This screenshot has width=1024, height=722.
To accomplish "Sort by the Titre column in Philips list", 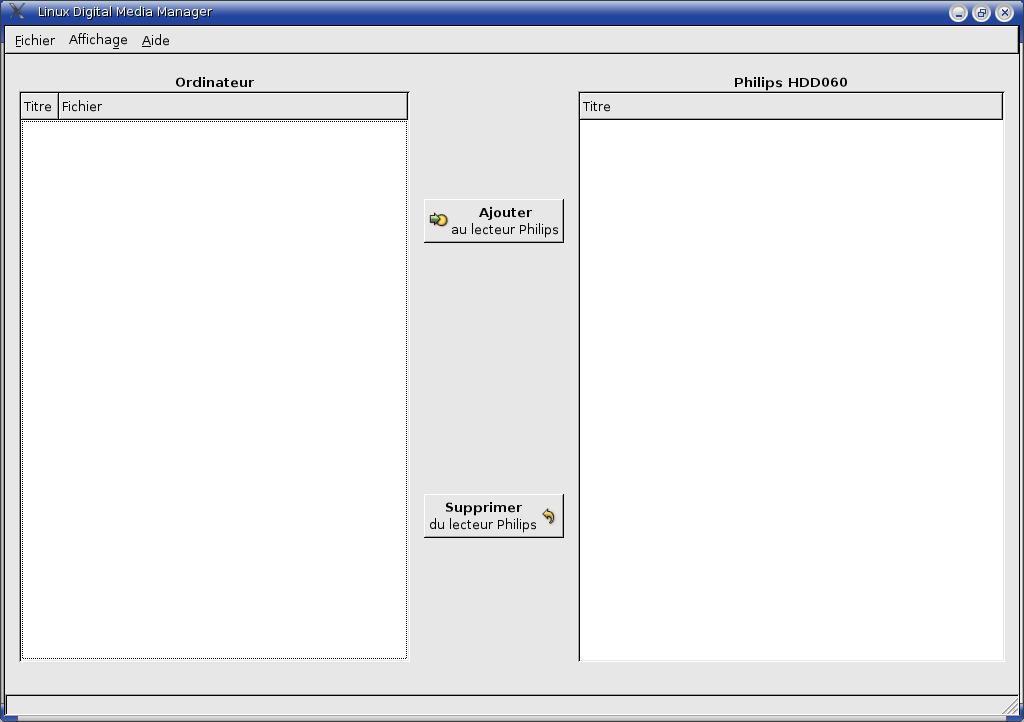I will [x=790, y=106].
